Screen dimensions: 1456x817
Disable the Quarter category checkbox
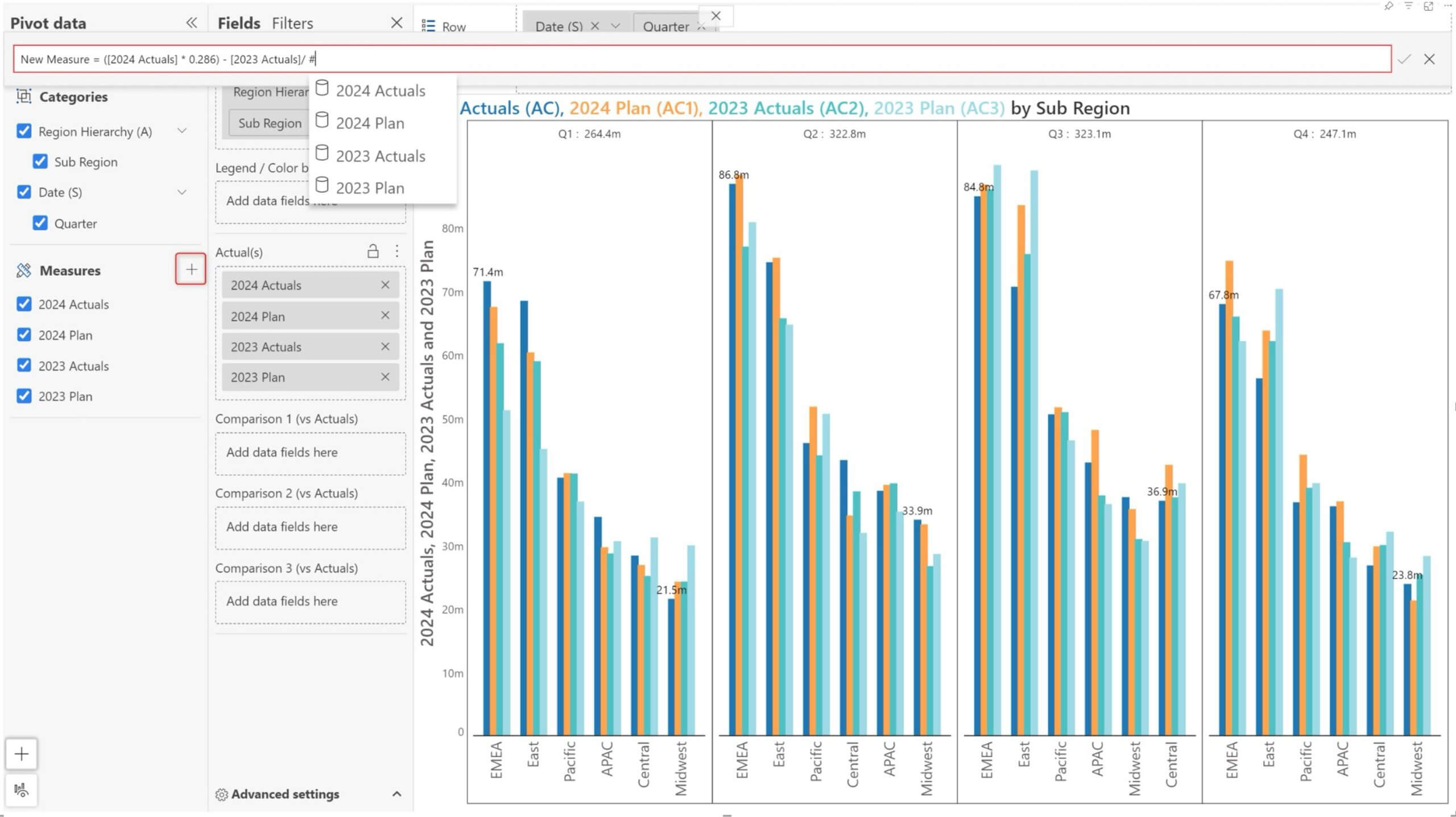(40, 223)
